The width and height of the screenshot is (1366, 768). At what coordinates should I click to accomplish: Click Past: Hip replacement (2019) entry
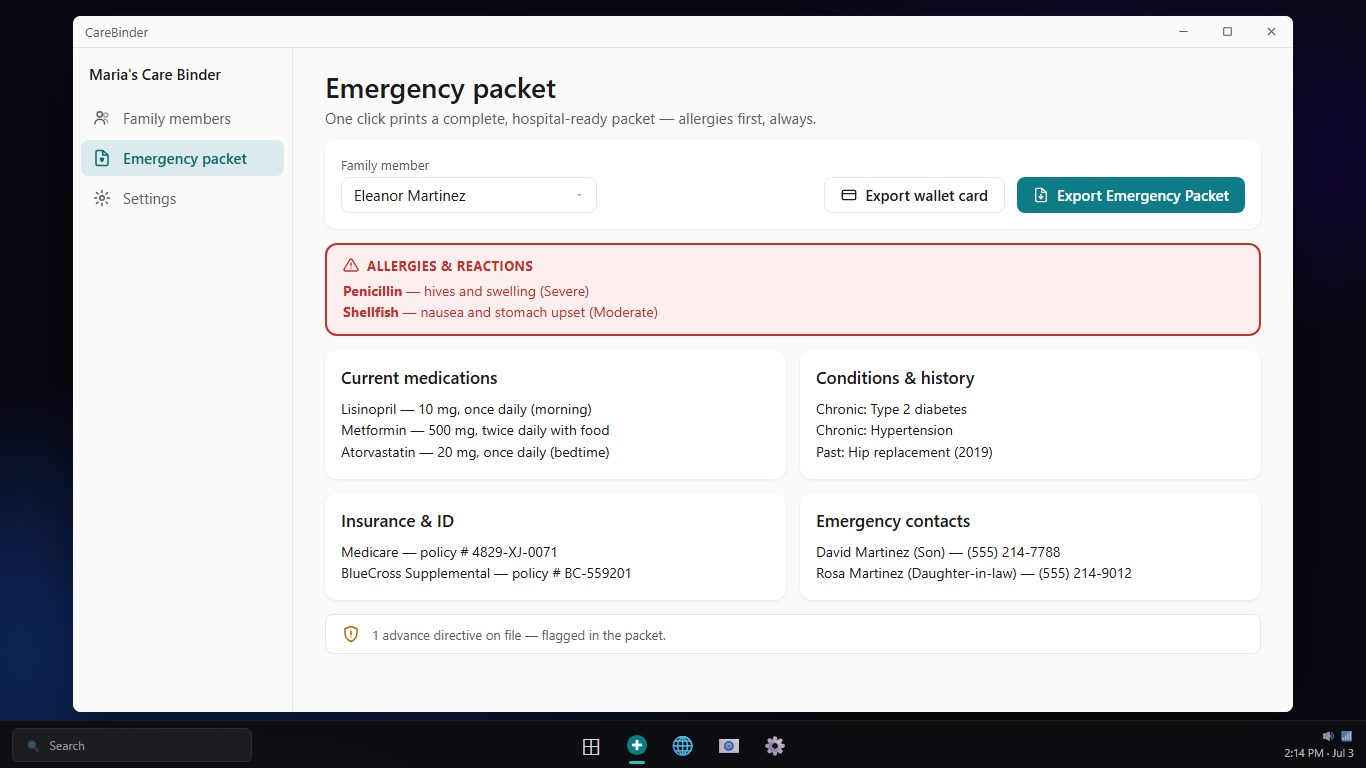tap(904, 452)
